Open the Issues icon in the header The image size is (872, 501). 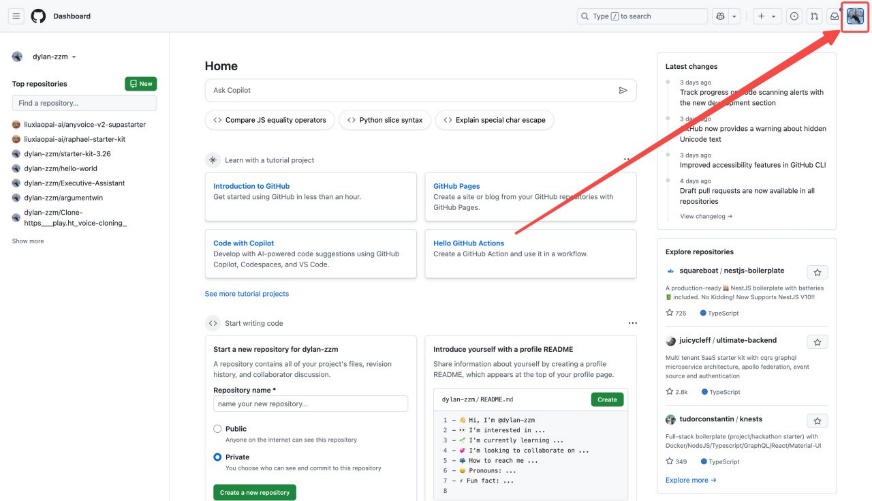tap(794, 16)
